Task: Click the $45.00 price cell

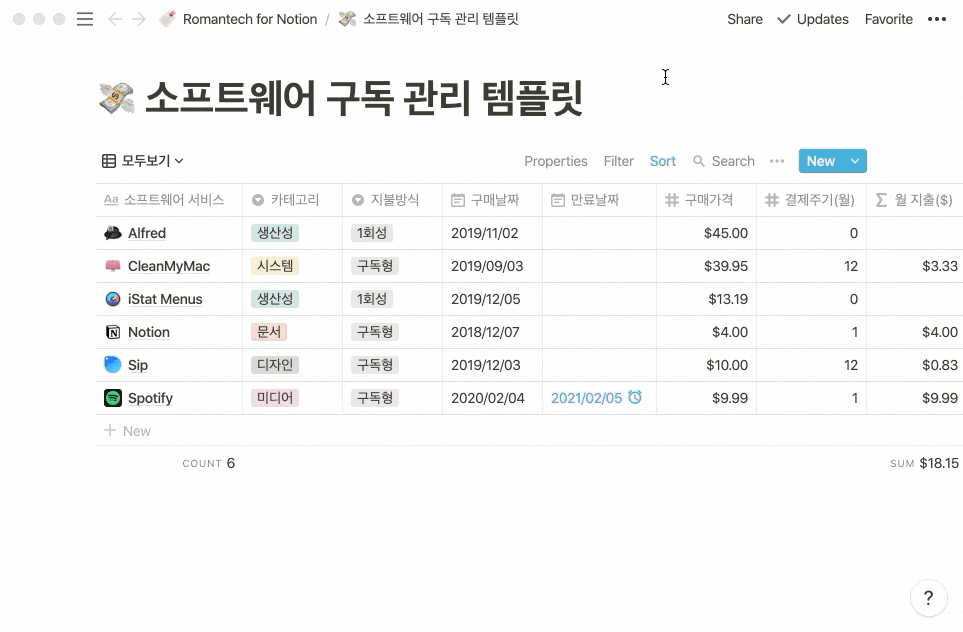Action: [x=706, y=233]
